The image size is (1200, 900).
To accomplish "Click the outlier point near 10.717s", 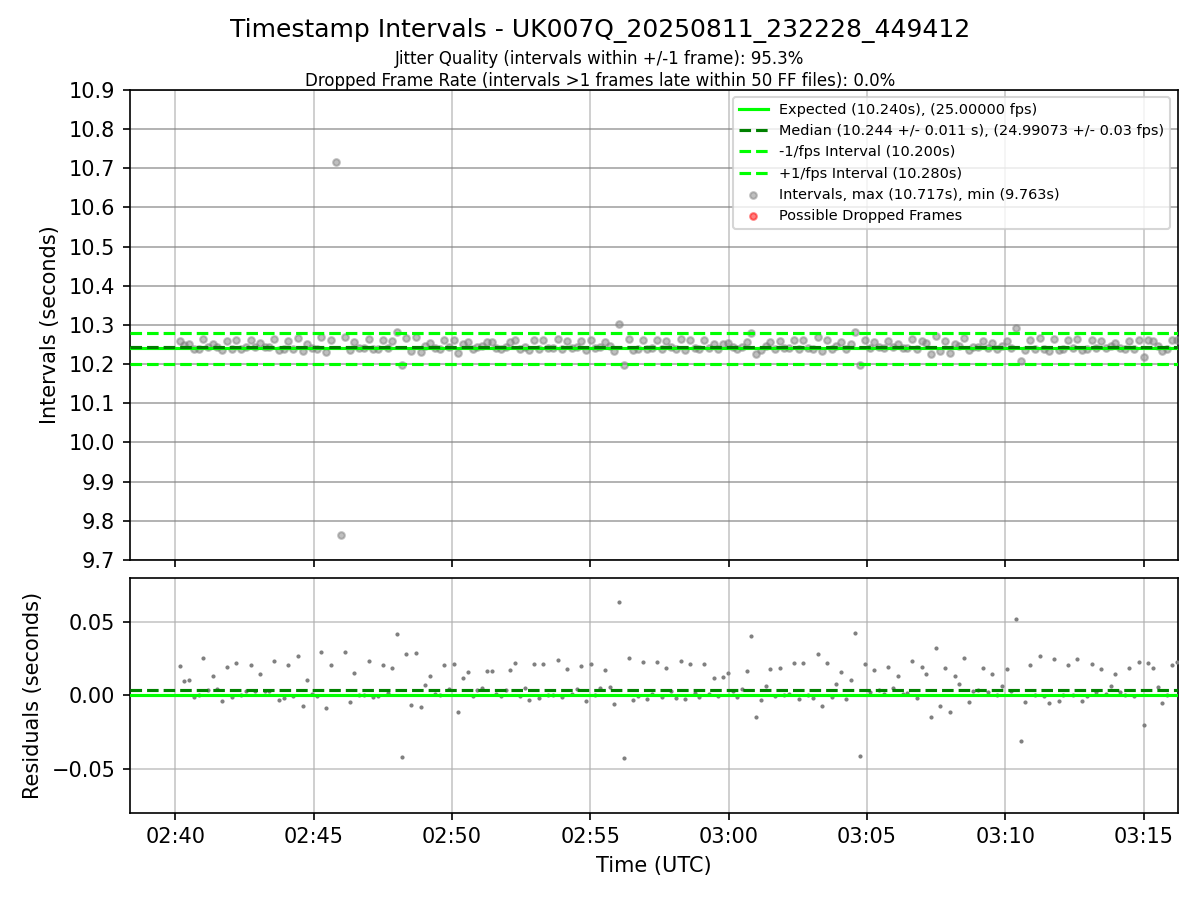I will point(336,162).
